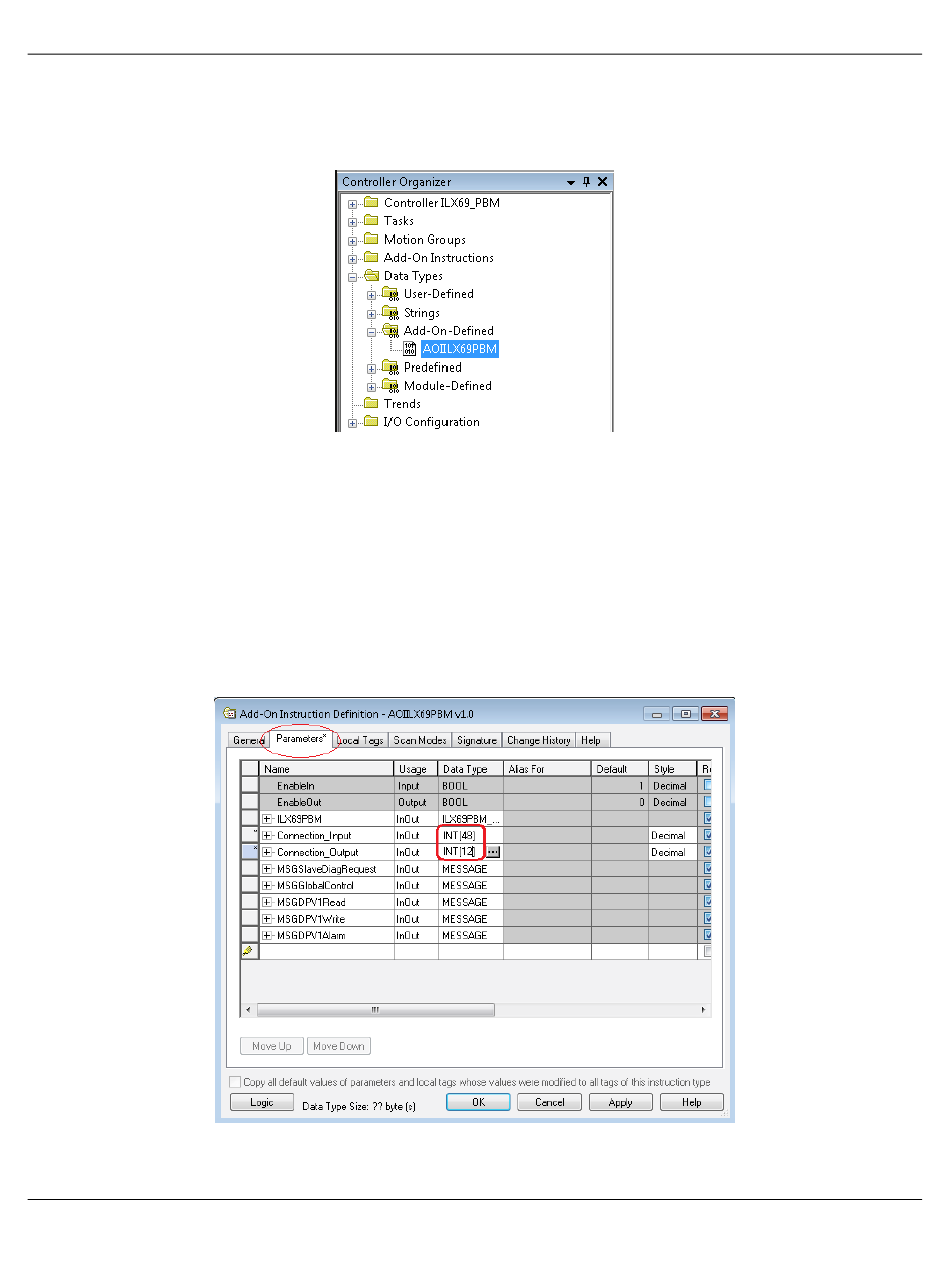The height and width of the screenshot is (1267, 950).
Task: Expand the Tasks tree node
Action: [x=353, y=222]
